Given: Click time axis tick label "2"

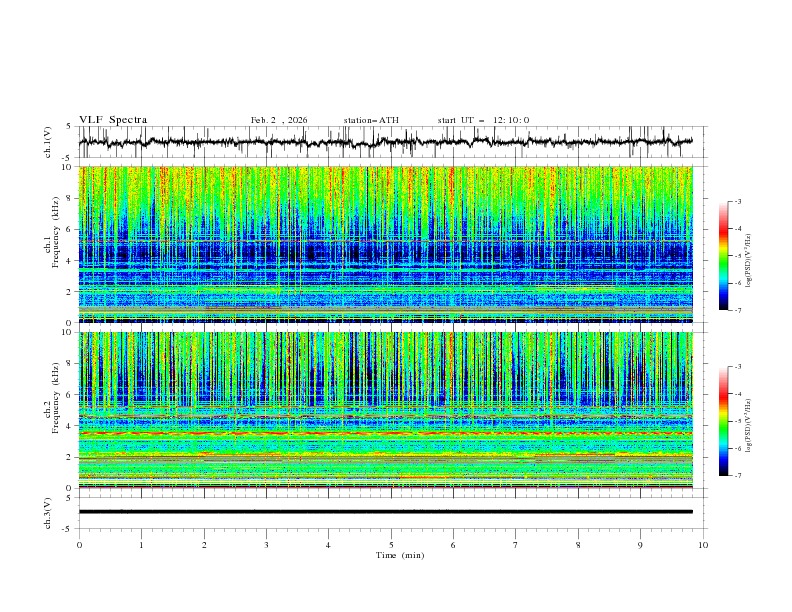Looking at the screenshot, I should (x=204, y=545).
